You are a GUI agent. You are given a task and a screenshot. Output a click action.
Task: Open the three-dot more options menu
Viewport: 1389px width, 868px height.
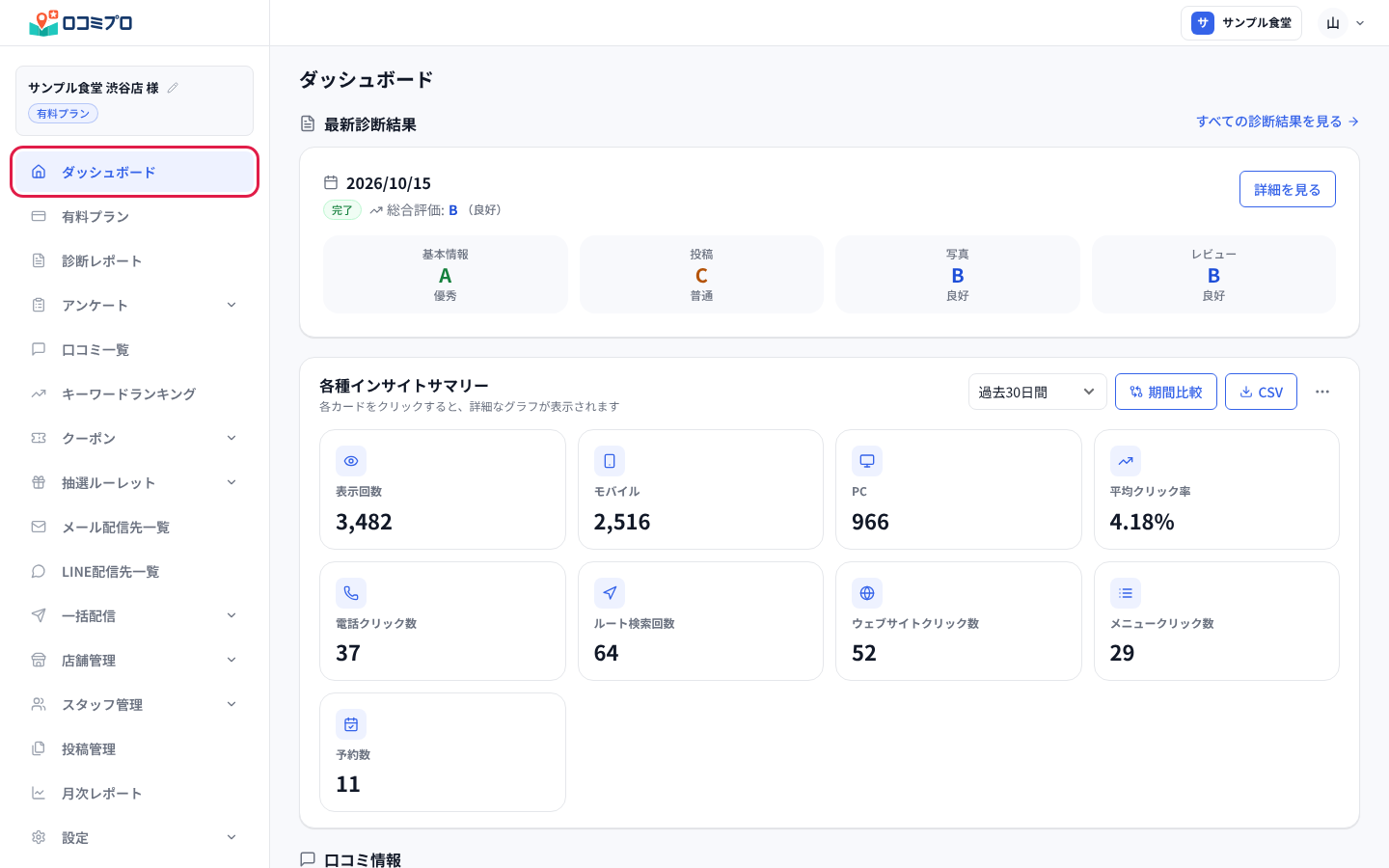tap(1322, 392)
